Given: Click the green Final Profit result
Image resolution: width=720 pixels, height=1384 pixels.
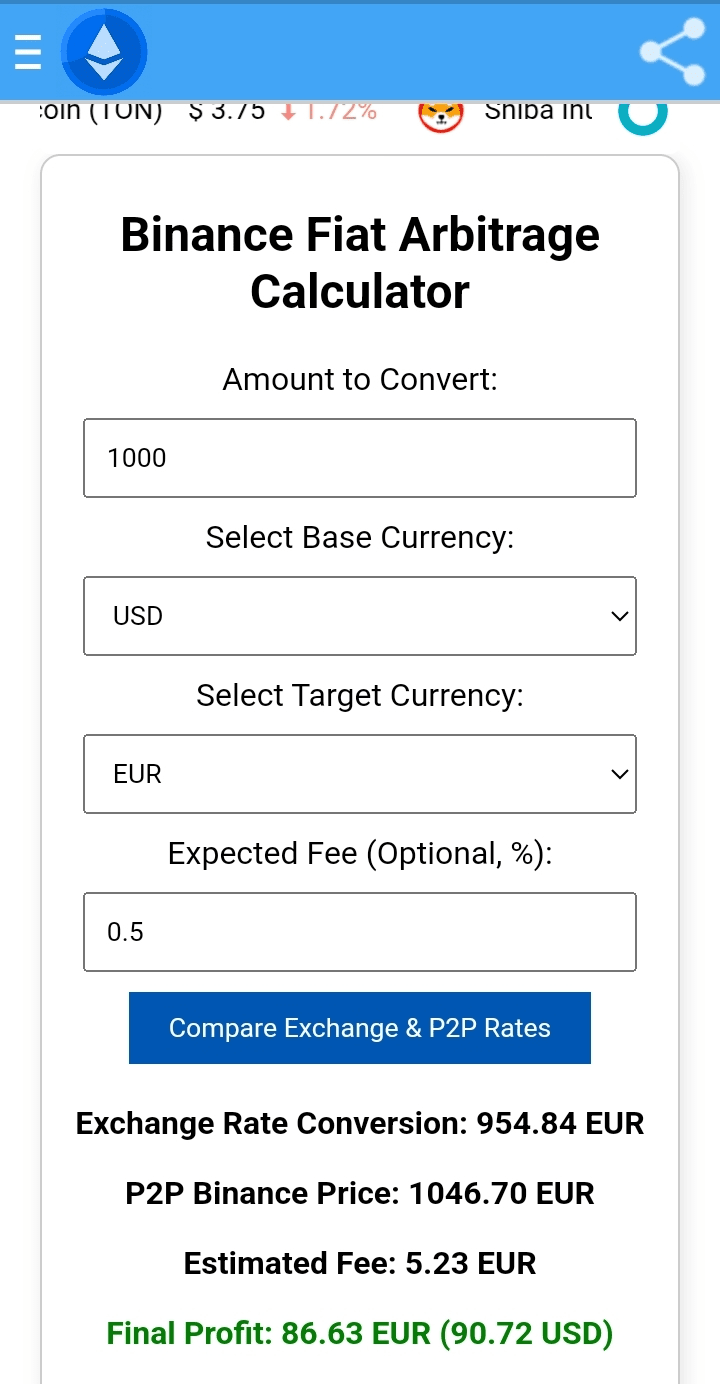Looking at the screenshot, I should [x=360, y=1333].
